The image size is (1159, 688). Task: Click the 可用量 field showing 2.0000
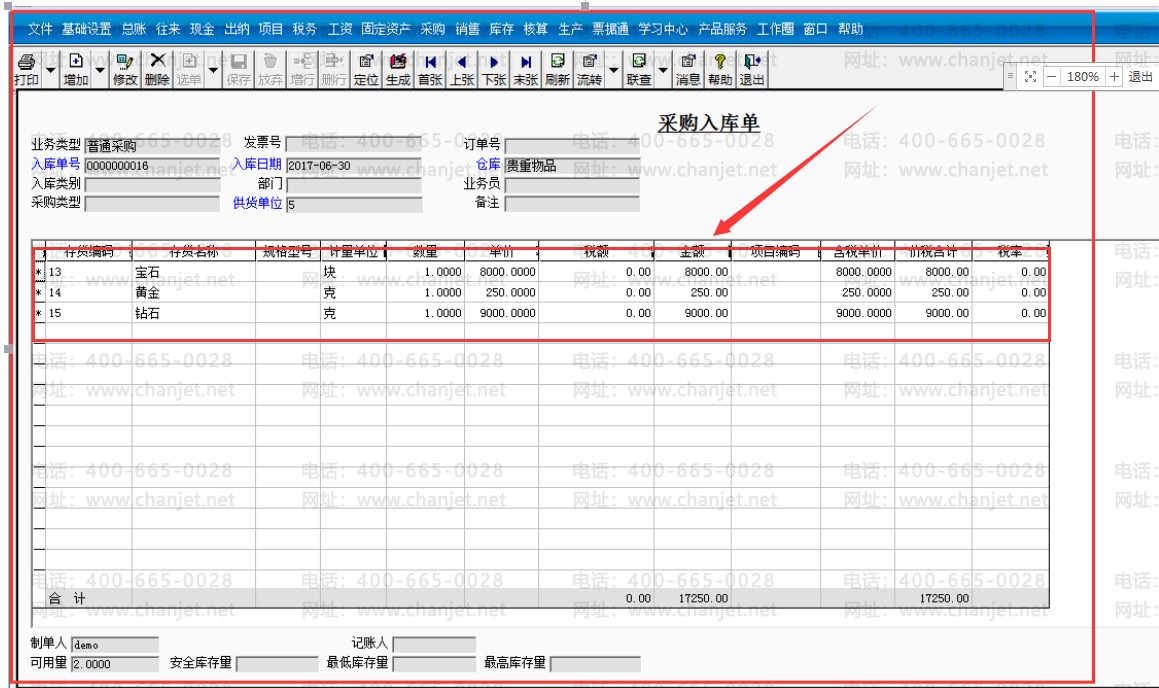coord(115,664)
